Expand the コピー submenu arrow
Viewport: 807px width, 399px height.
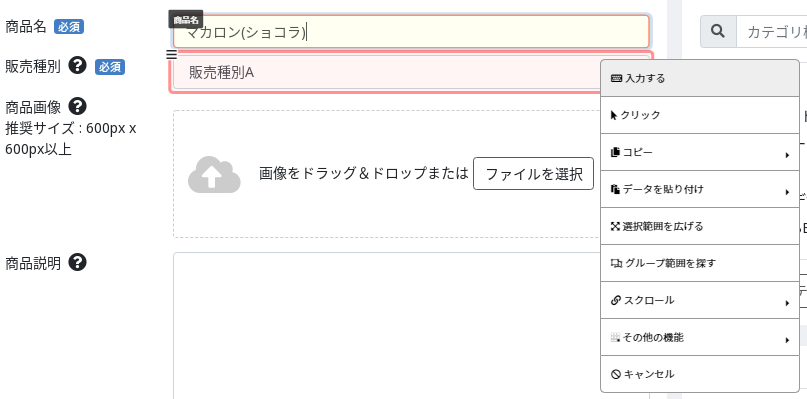(787, 154)
